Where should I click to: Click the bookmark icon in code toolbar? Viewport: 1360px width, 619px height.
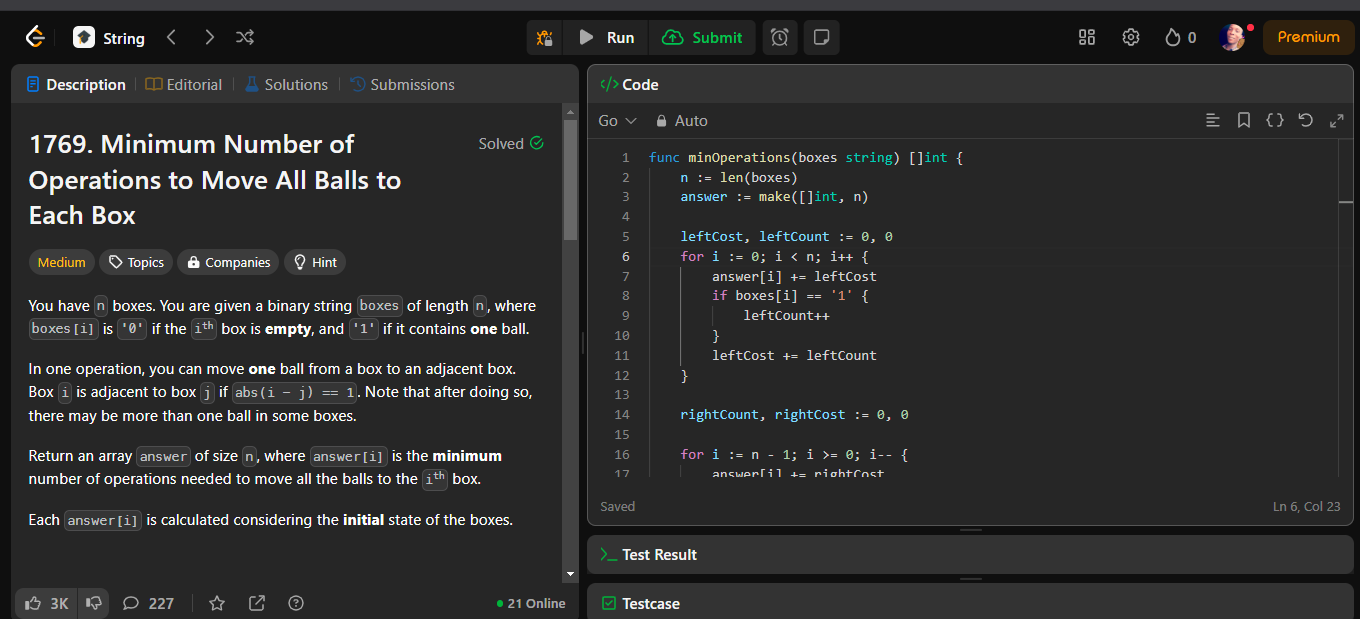pyautogui.click(x=1244, y=121)
